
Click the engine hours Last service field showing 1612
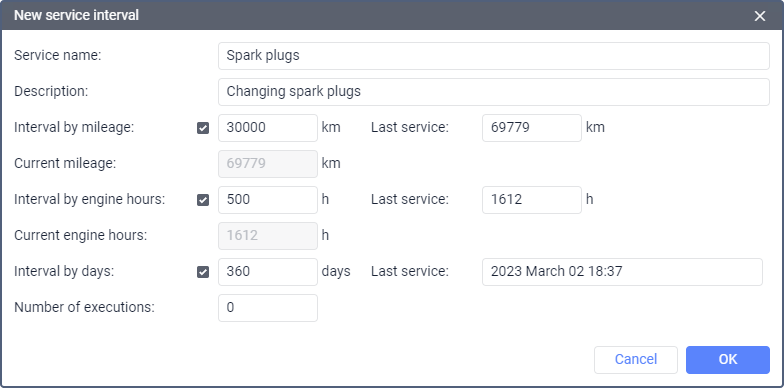click(532, 200)
